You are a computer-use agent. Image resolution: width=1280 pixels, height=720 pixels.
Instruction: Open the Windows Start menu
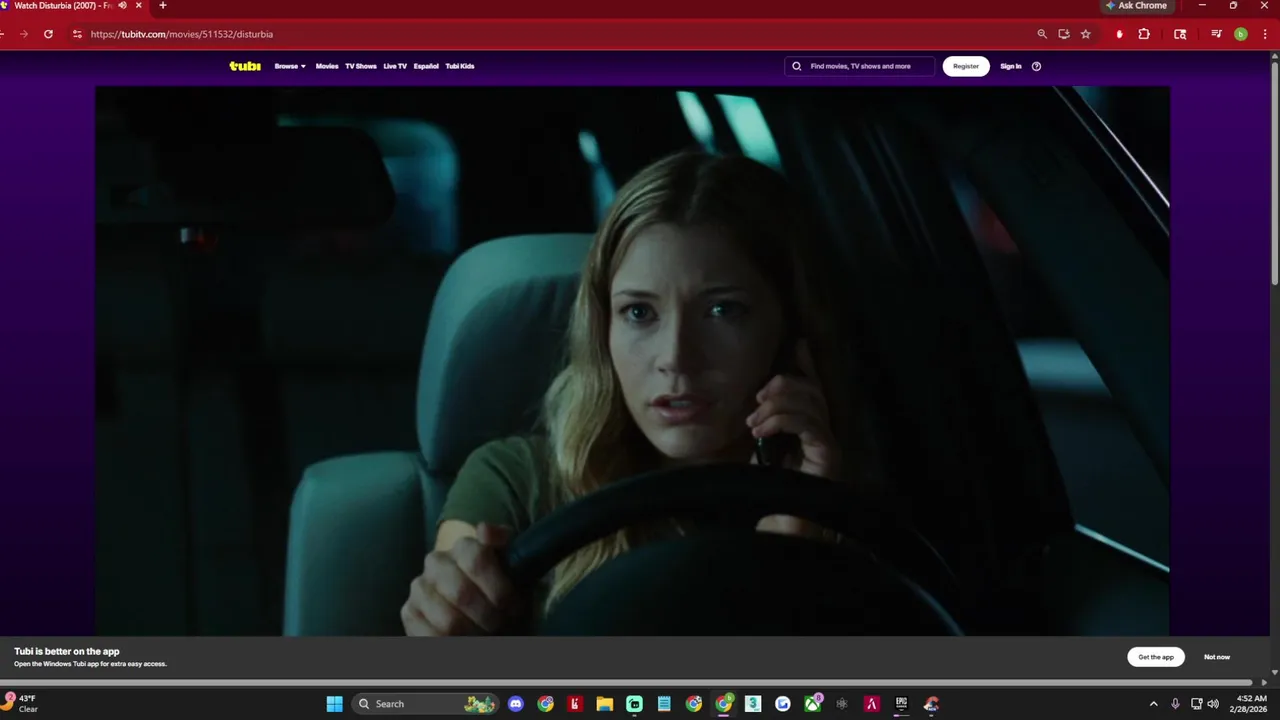pos(334,704)
